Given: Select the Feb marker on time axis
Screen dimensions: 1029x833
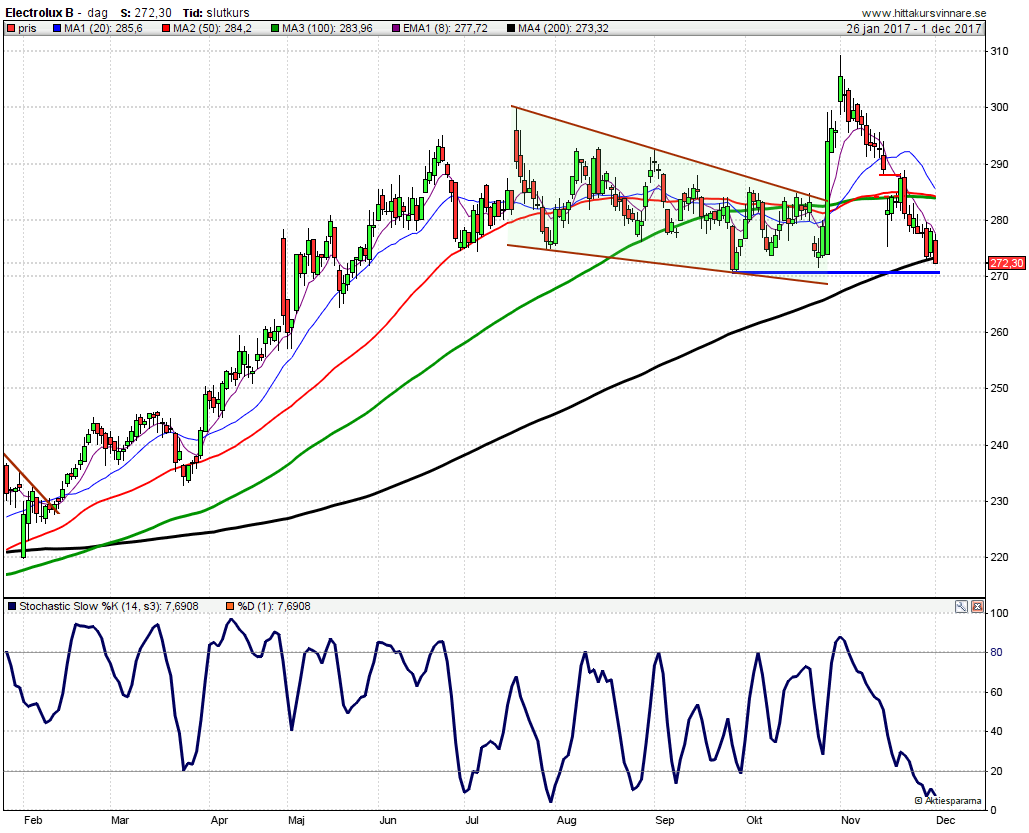Looking at the screenshot, I should tap(33, 821).
